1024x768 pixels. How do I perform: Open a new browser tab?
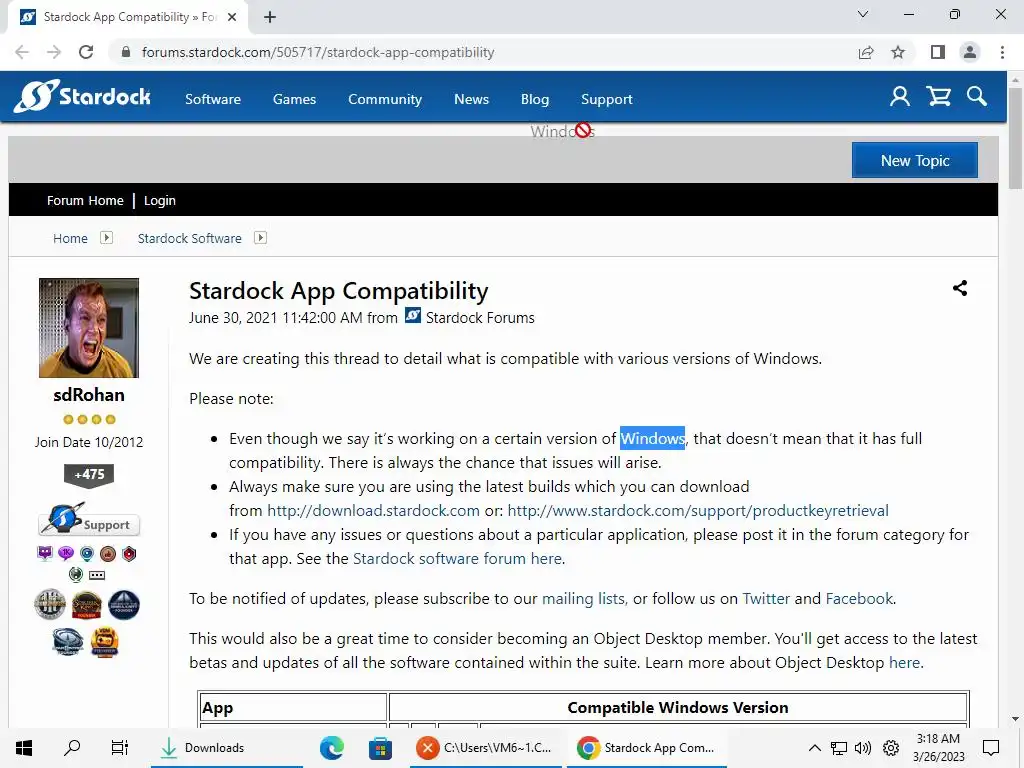tap(270, 17)
